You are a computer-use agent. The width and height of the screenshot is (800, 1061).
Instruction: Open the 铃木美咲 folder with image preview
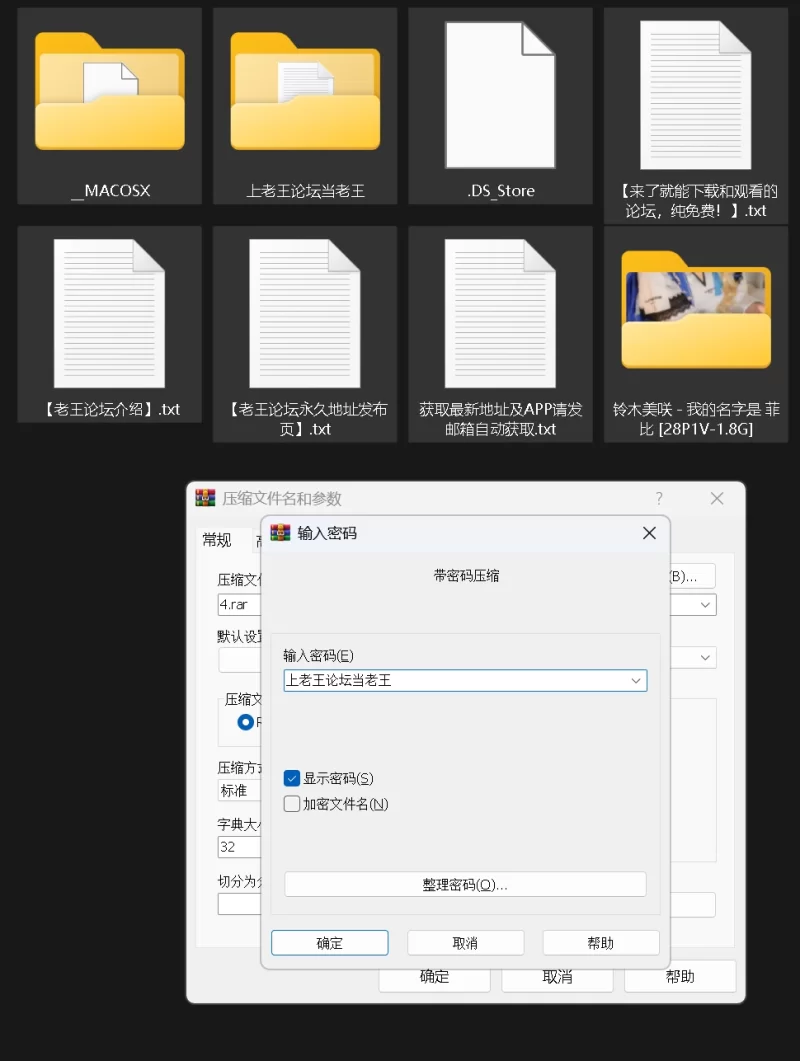point(696,312)
